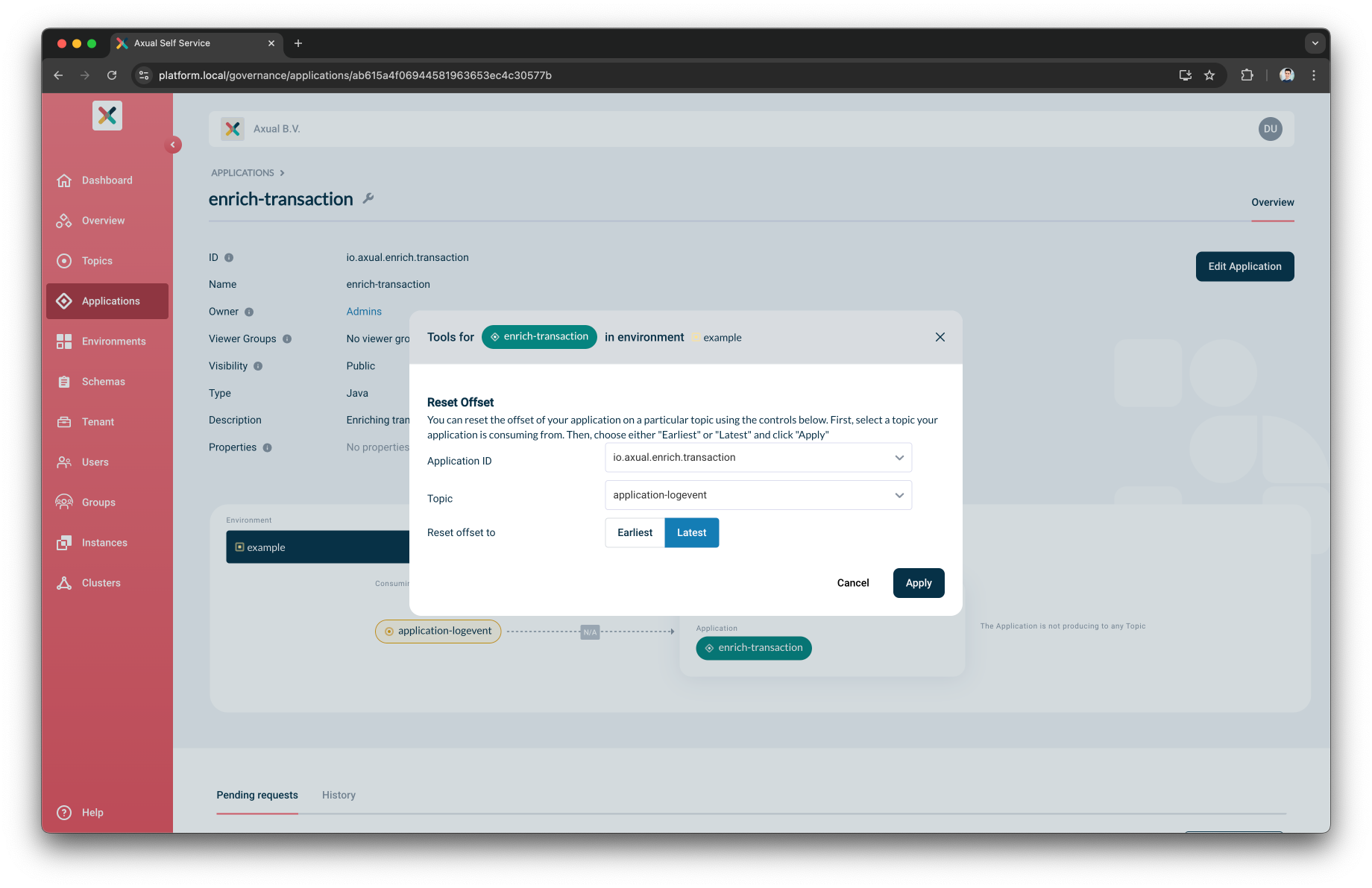Open the Topic dropdown

[x=758, y=495]
